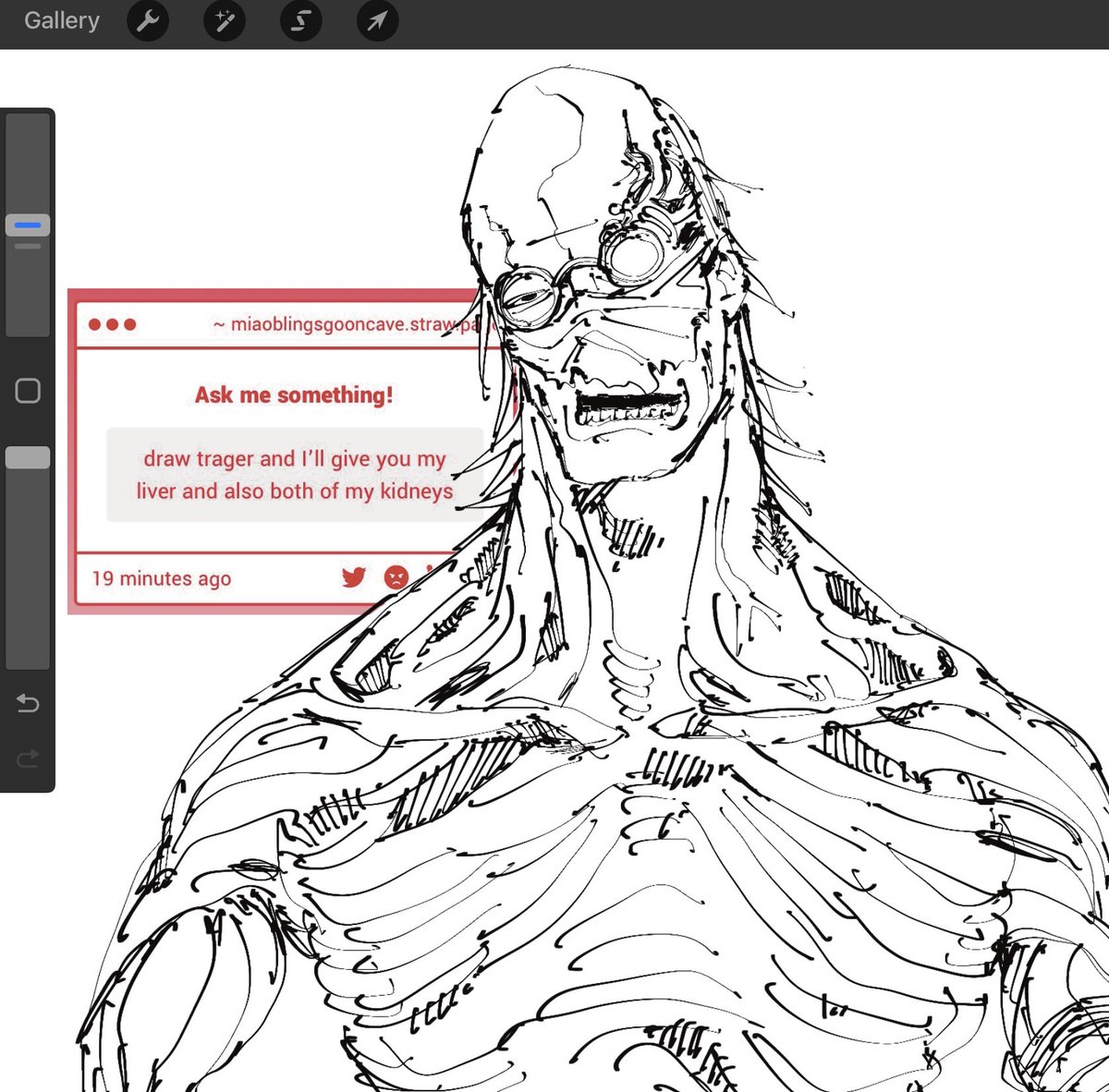The width and height of the screenshot is (1109, 1092).
Task: Click the three red dots in ask box header
Action: pyautogui.click(x=113, y=324)
